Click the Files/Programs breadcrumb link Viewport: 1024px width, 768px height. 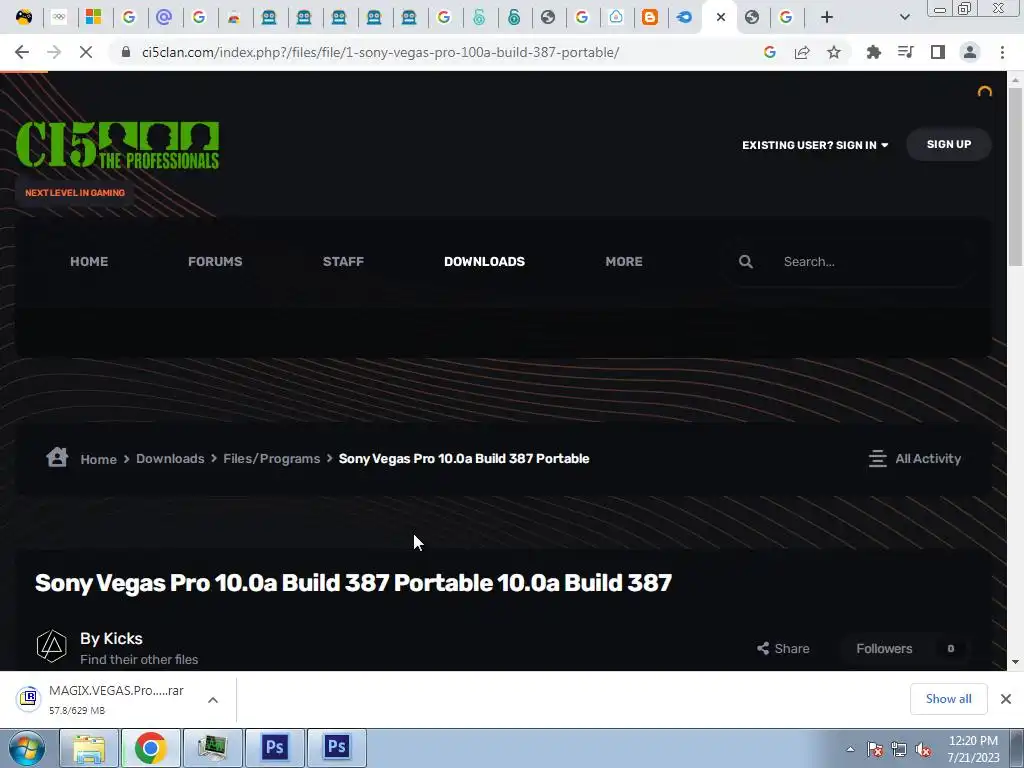(272, 458)
